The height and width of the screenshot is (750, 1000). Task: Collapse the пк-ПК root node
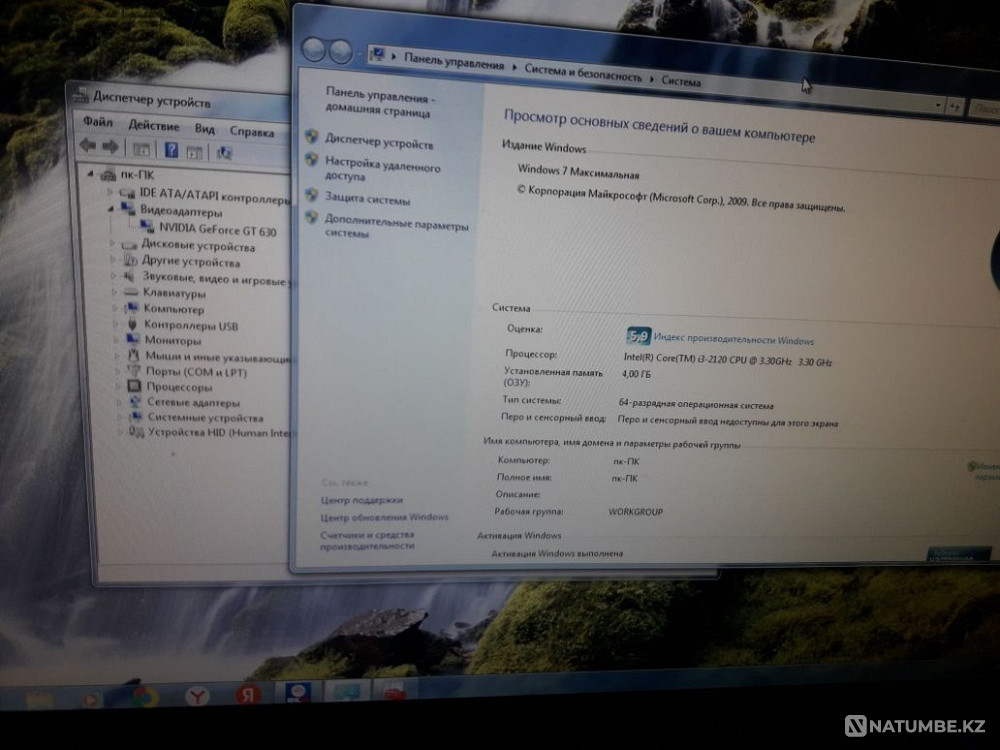coord(91,173)
